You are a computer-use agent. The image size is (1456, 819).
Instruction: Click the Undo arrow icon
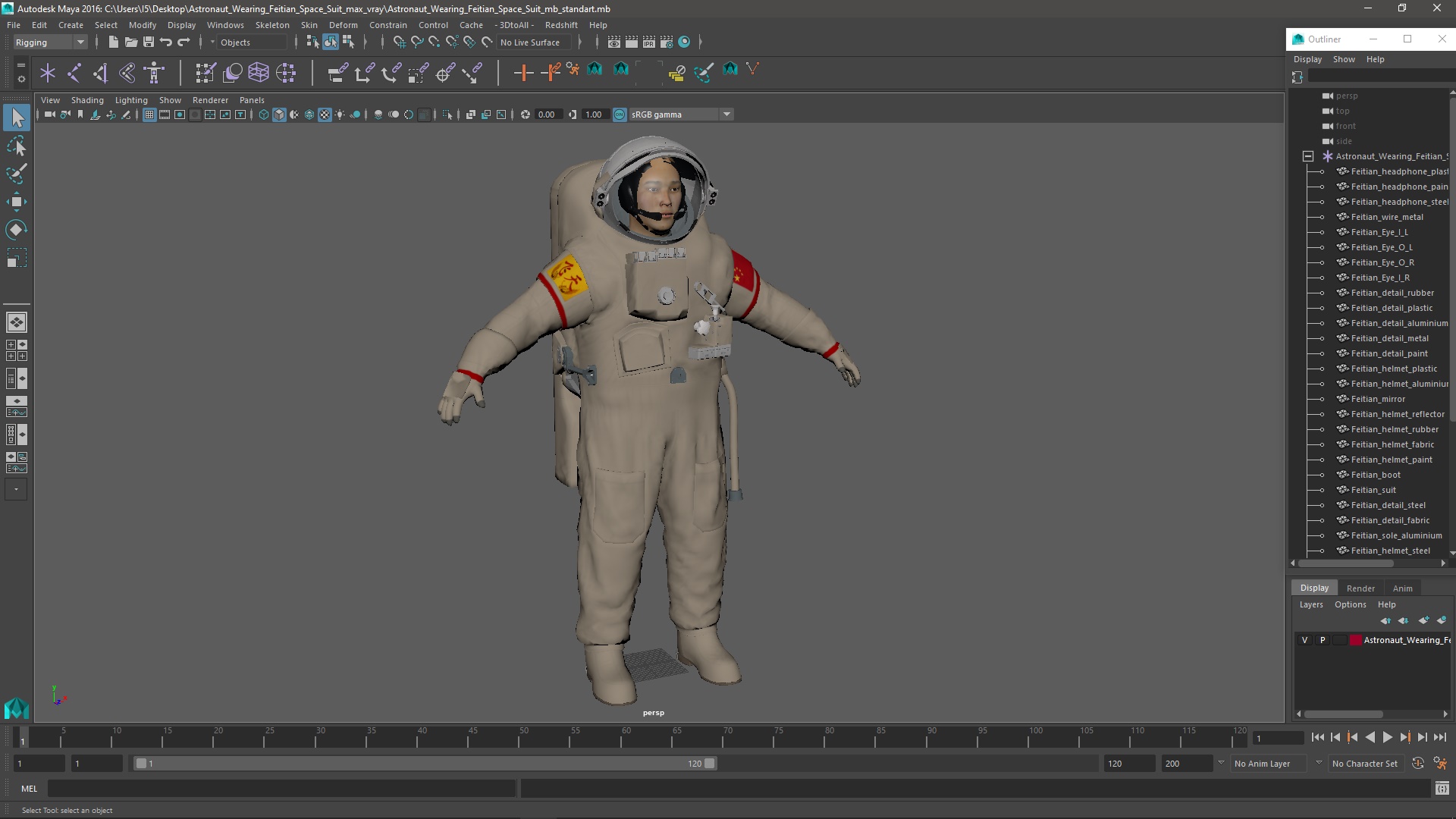[x=166, y=42]
